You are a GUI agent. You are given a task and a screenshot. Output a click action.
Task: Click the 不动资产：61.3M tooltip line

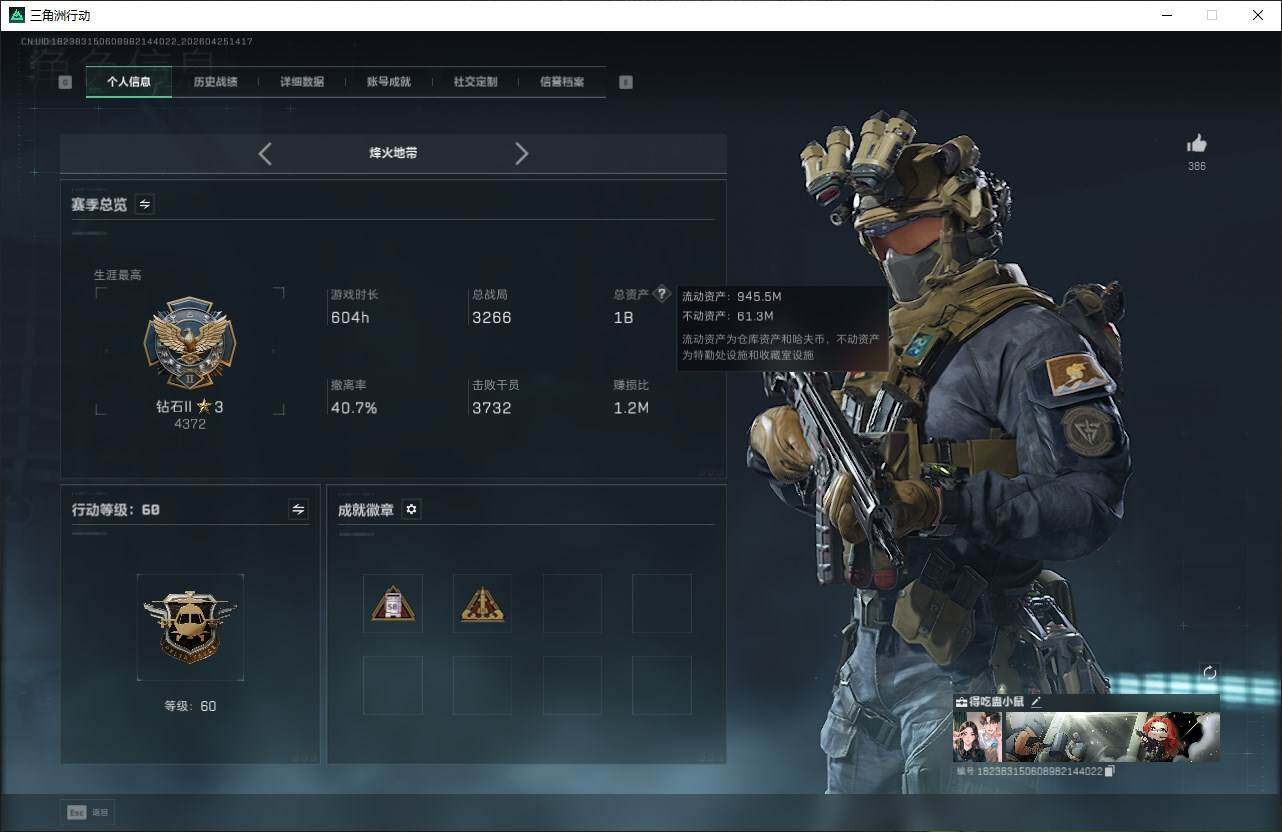click(x=728, y=316)
